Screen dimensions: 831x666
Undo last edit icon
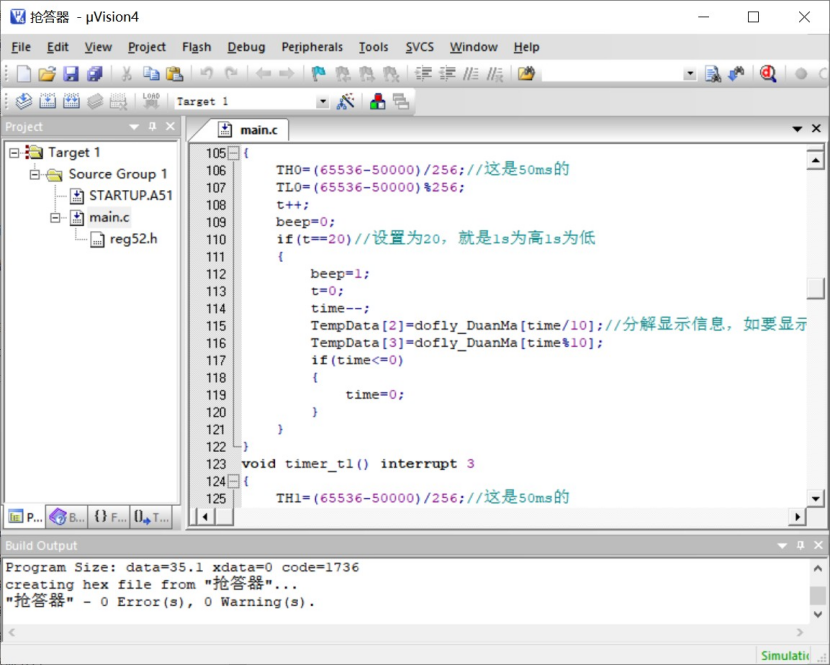(x=206, y=74)
